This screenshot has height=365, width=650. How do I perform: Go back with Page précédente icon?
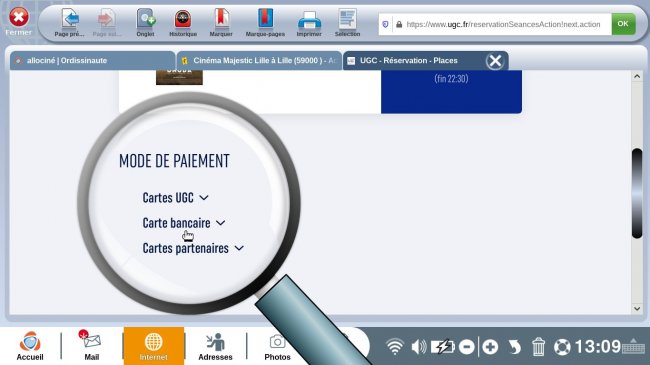69,19
